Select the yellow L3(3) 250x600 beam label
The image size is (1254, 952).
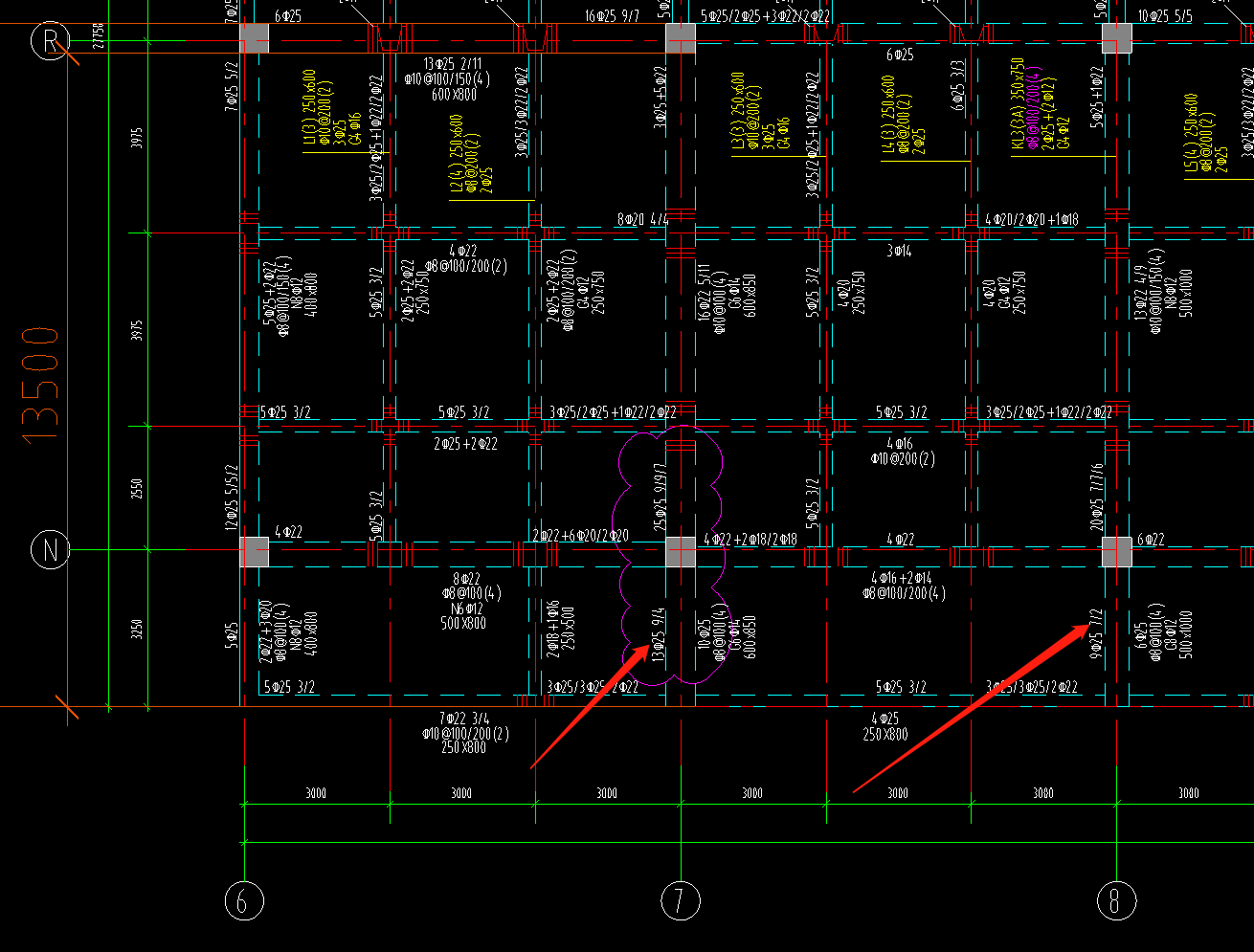click(x=737, y=111)
